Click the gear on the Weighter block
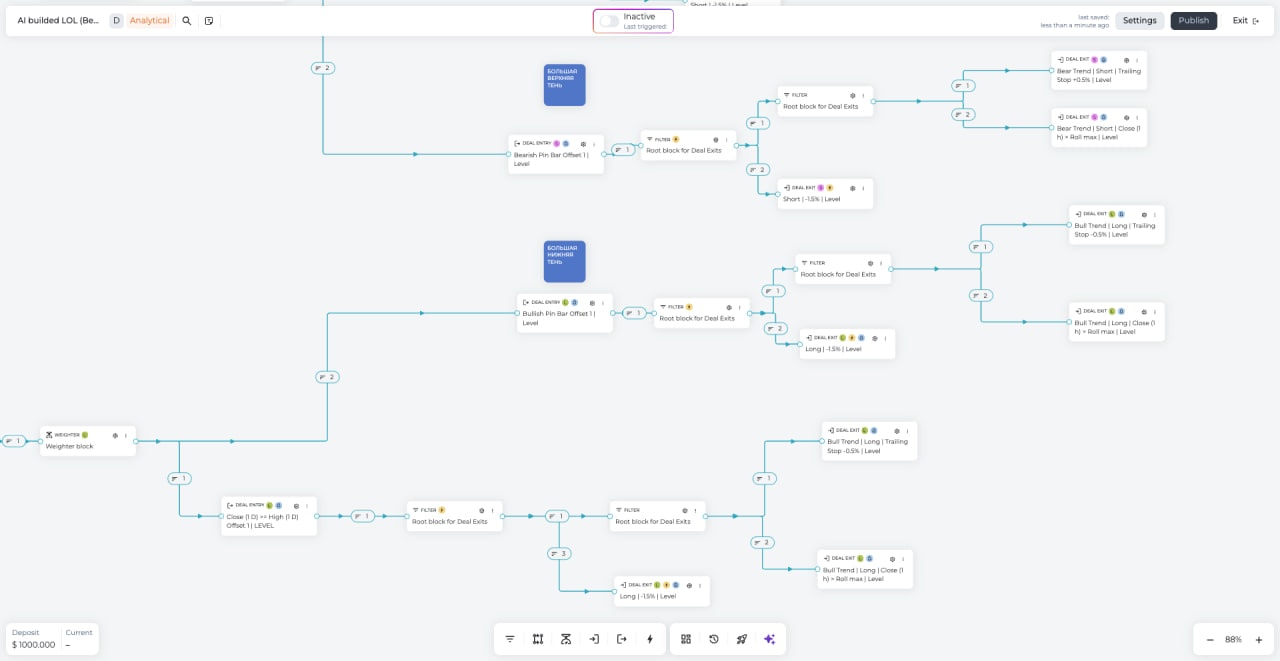Viewport: 1280px width, 661px height. 116,435
